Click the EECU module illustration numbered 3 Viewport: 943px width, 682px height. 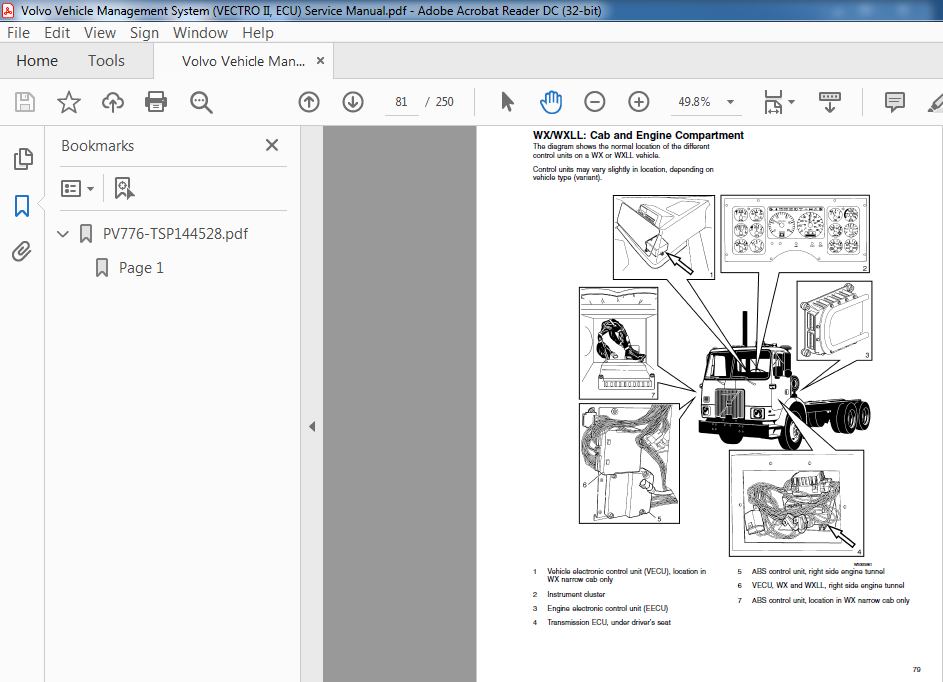click(834, 321)
